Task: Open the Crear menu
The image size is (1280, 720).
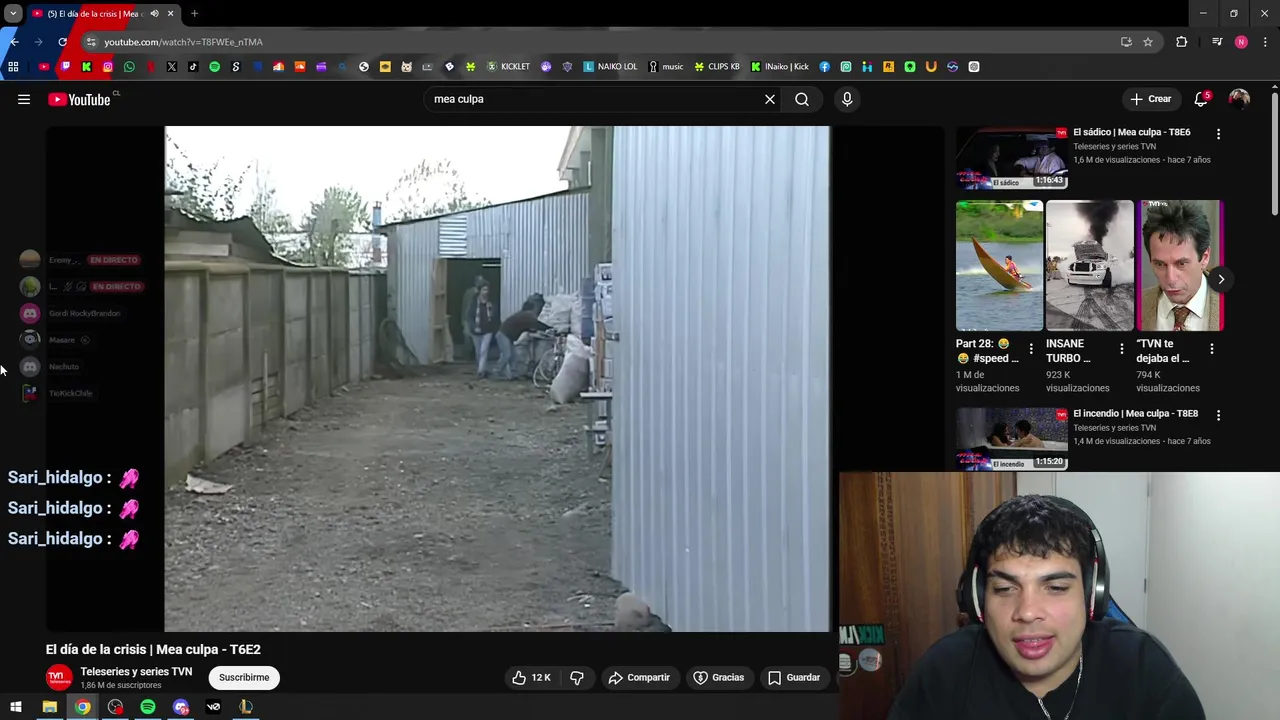Action: tap(1150, 99)
